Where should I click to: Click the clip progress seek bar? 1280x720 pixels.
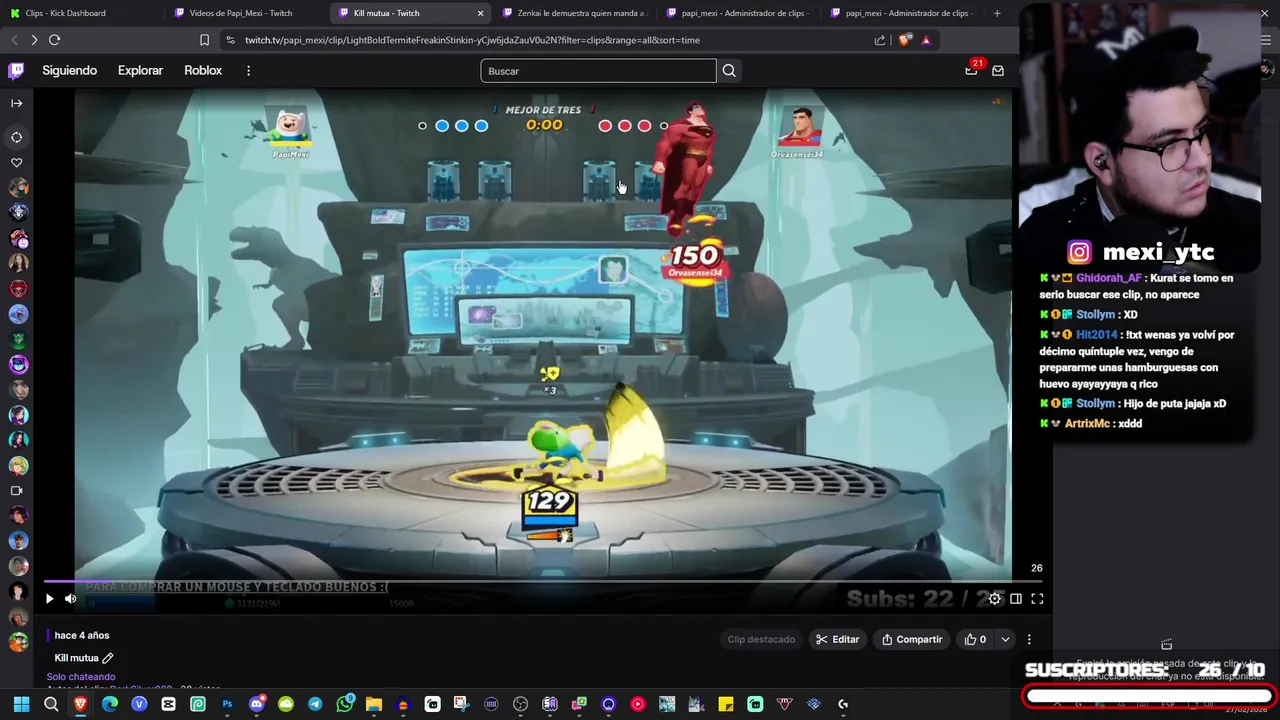pyautogui.click(x=545, y=582)
